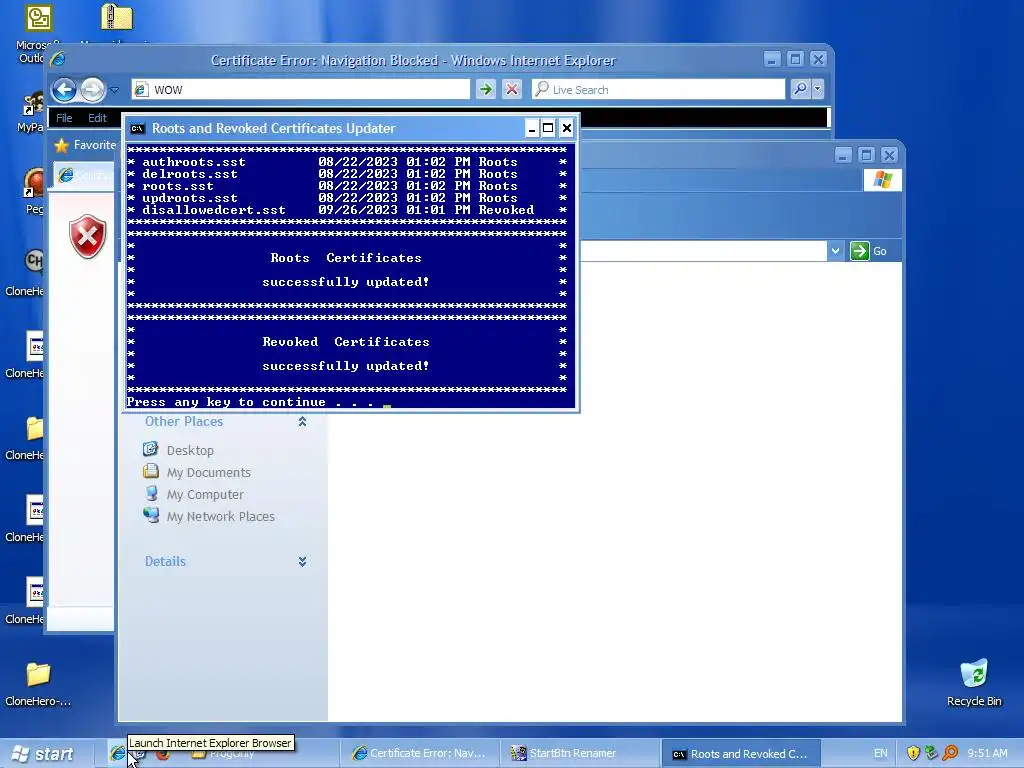Open the Edit menu in Internet Explorer
Viewport: 1024px width, 768px height.
coord(97,118)
